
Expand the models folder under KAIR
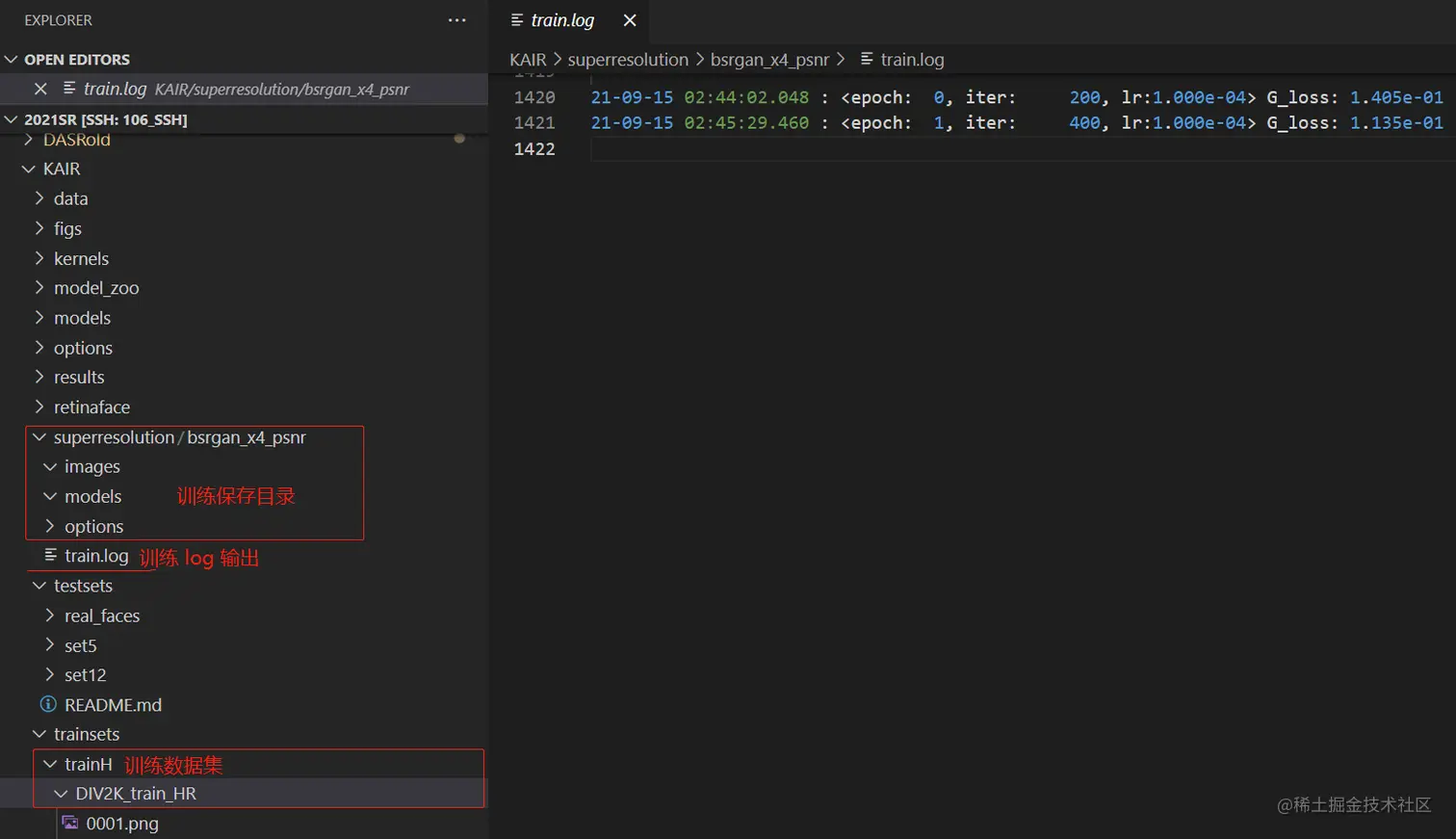(x=39, y=317)
